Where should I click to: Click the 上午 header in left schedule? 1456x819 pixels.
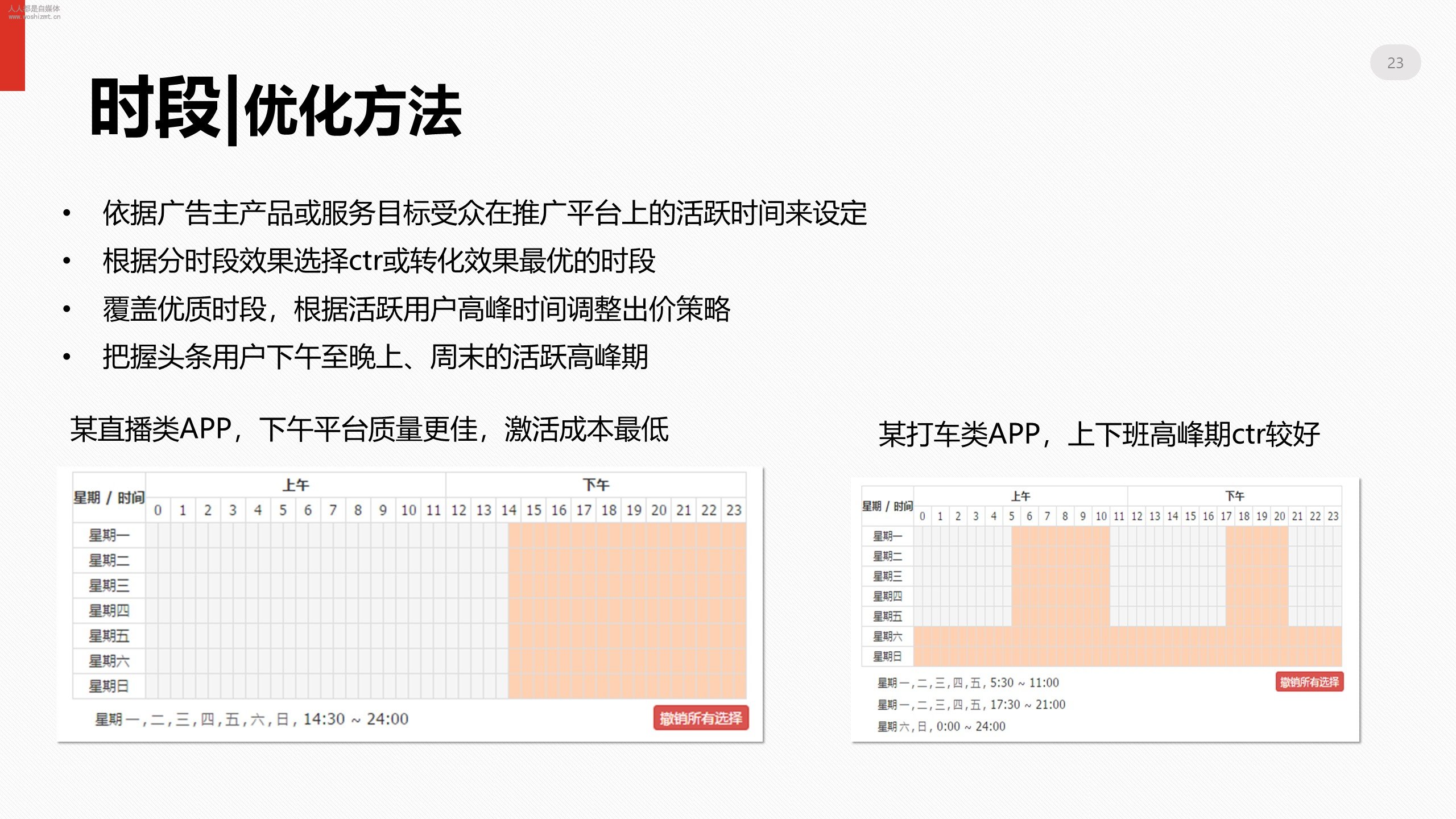point(296,485)
